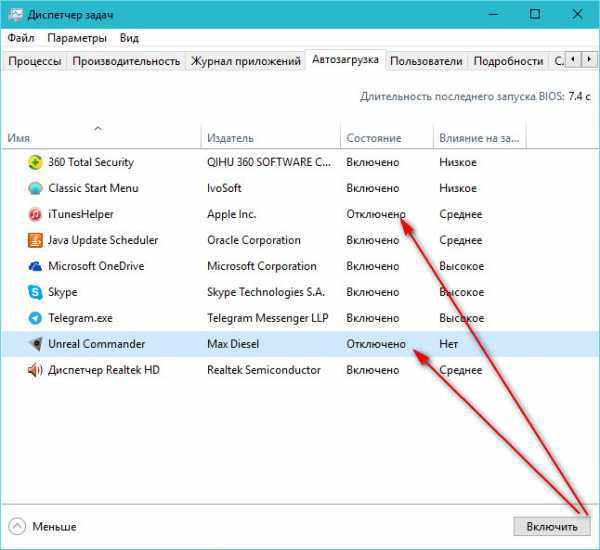Click the Skype icon in list

click(x=35, y=292)
